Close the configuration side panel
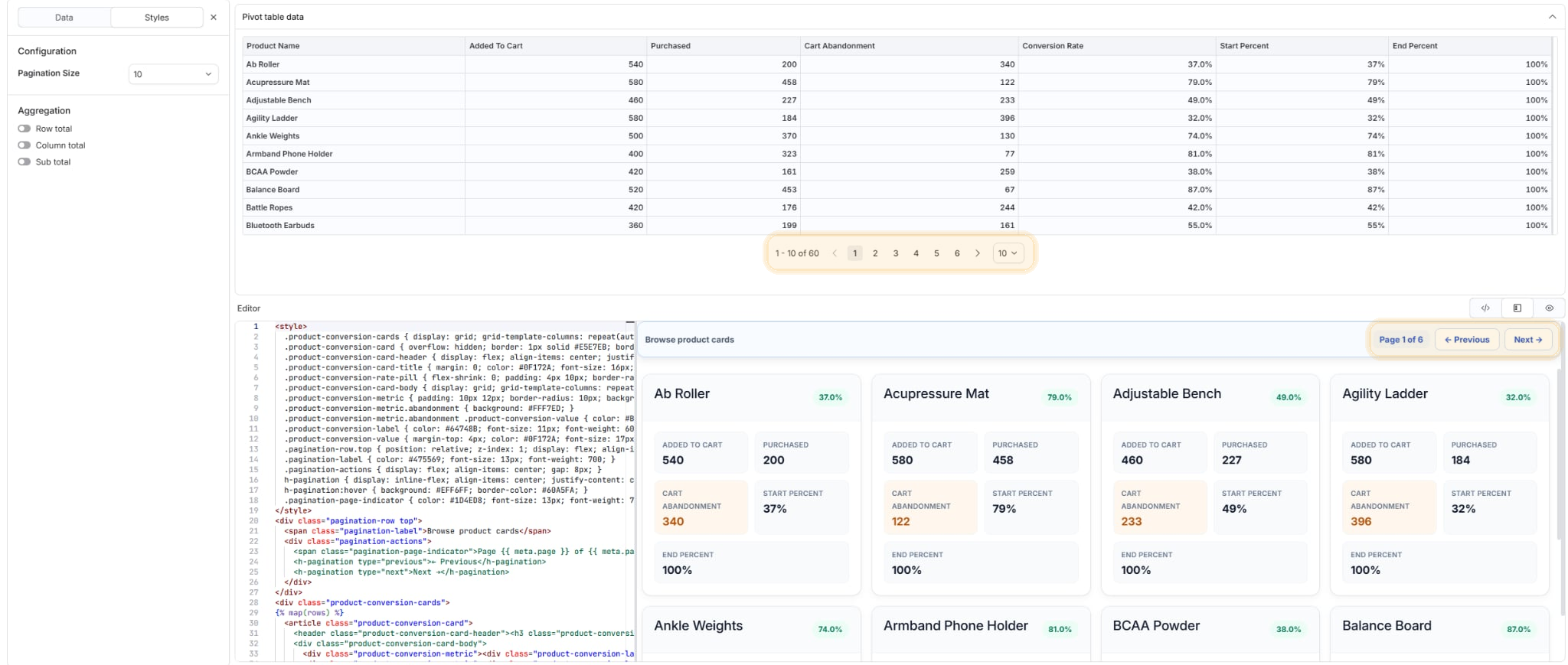This screenshot has width=1568, height=665. (214, 18)
